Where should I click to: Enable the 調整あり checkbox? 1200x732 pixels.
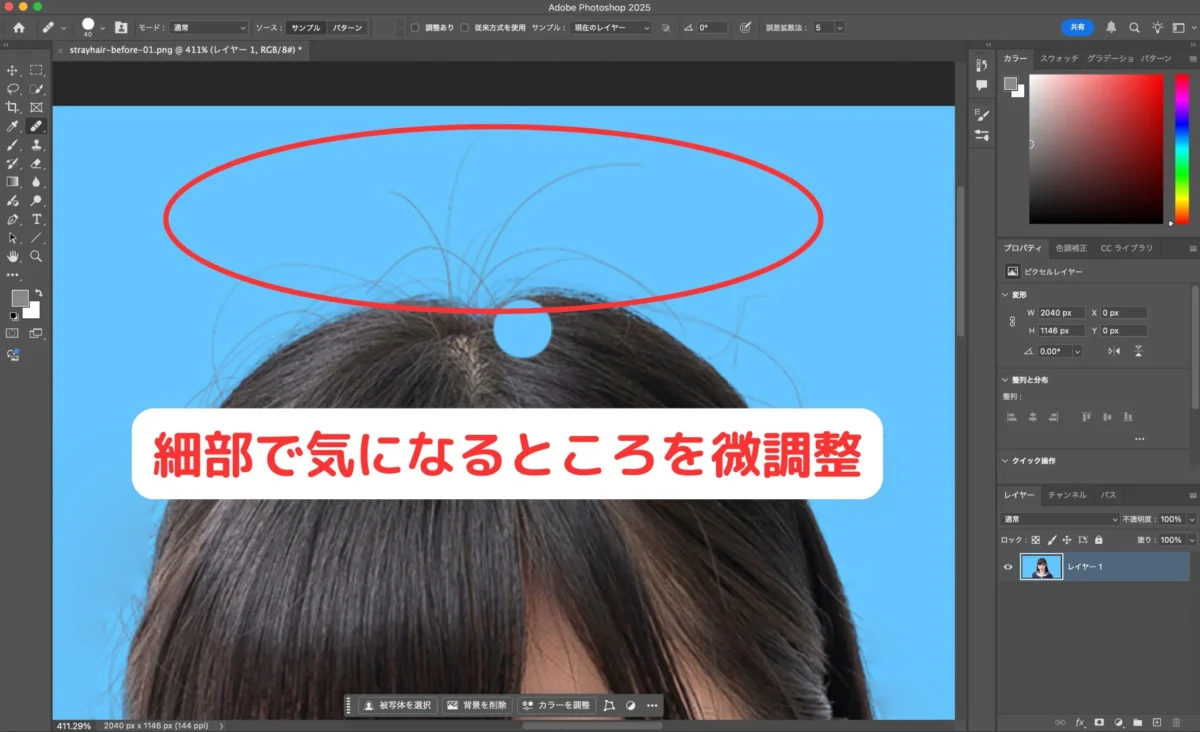click(x=415, y=28)
